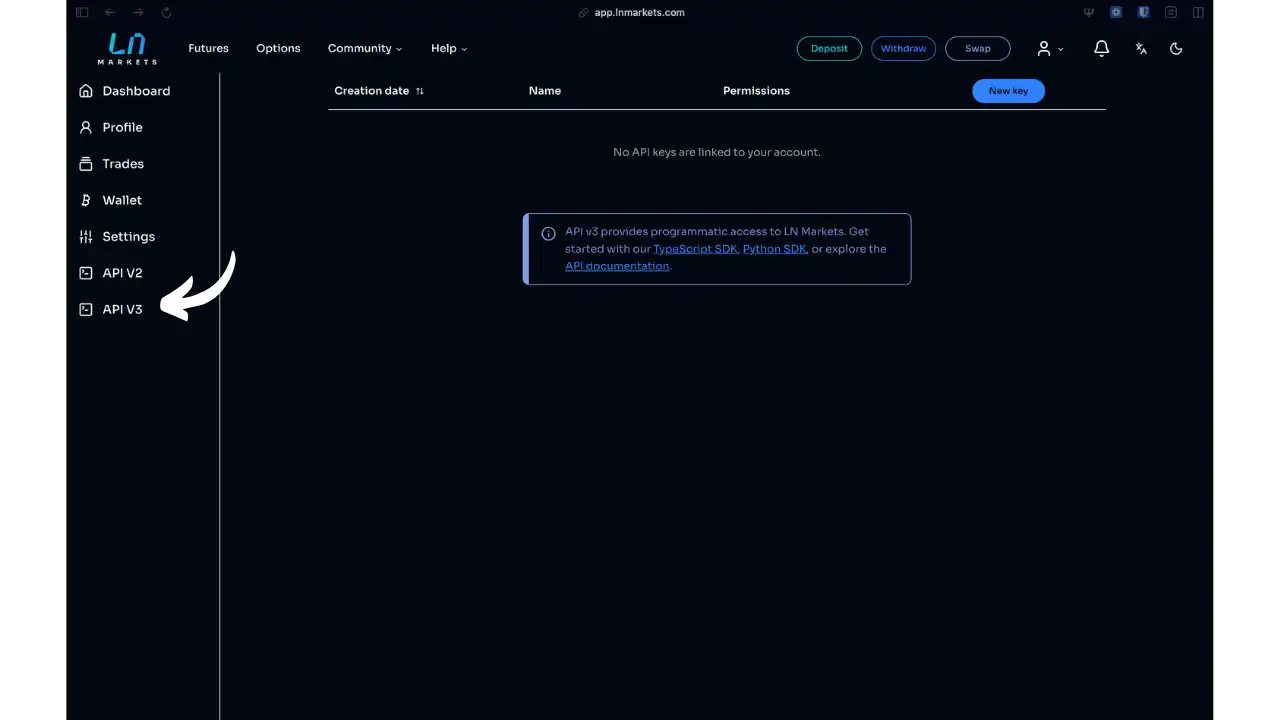Open the API V2 page
Viewport: 1280px width, 720px height.
click(122, 272)
